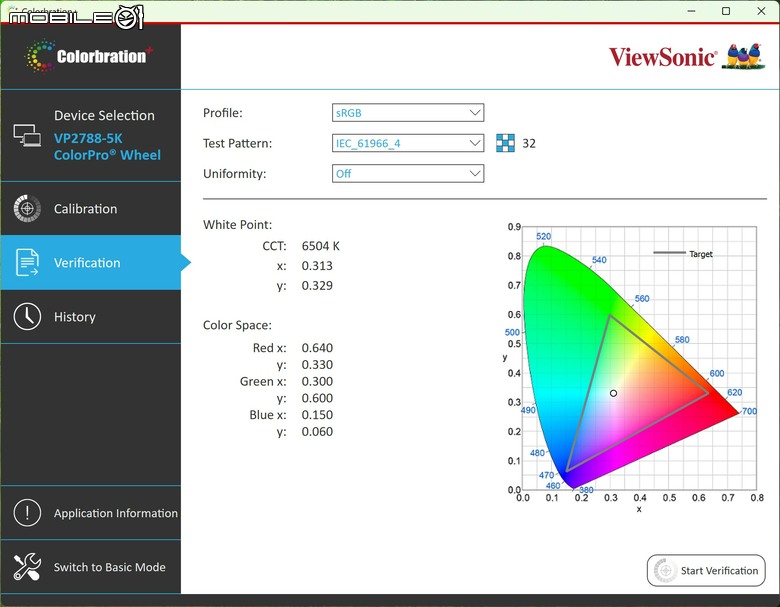Open Device Selection heading

104,115
